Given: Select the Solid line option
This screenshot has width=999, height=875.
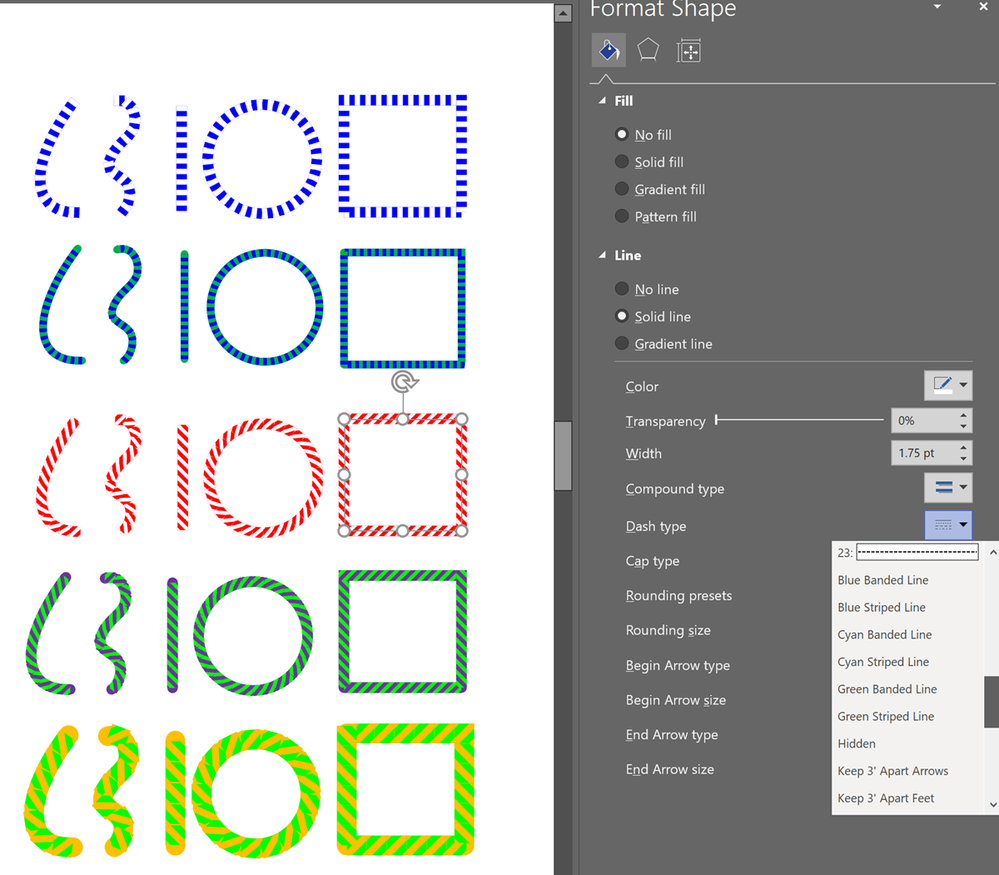Looking at the screenshot, I should point(622,316).
